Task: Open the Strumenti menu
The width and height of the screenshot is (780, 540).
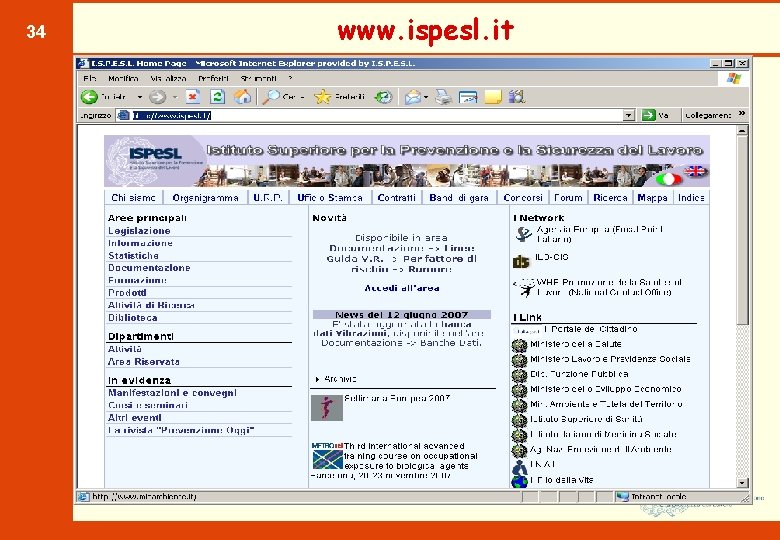Action: [x=258, y=79]
